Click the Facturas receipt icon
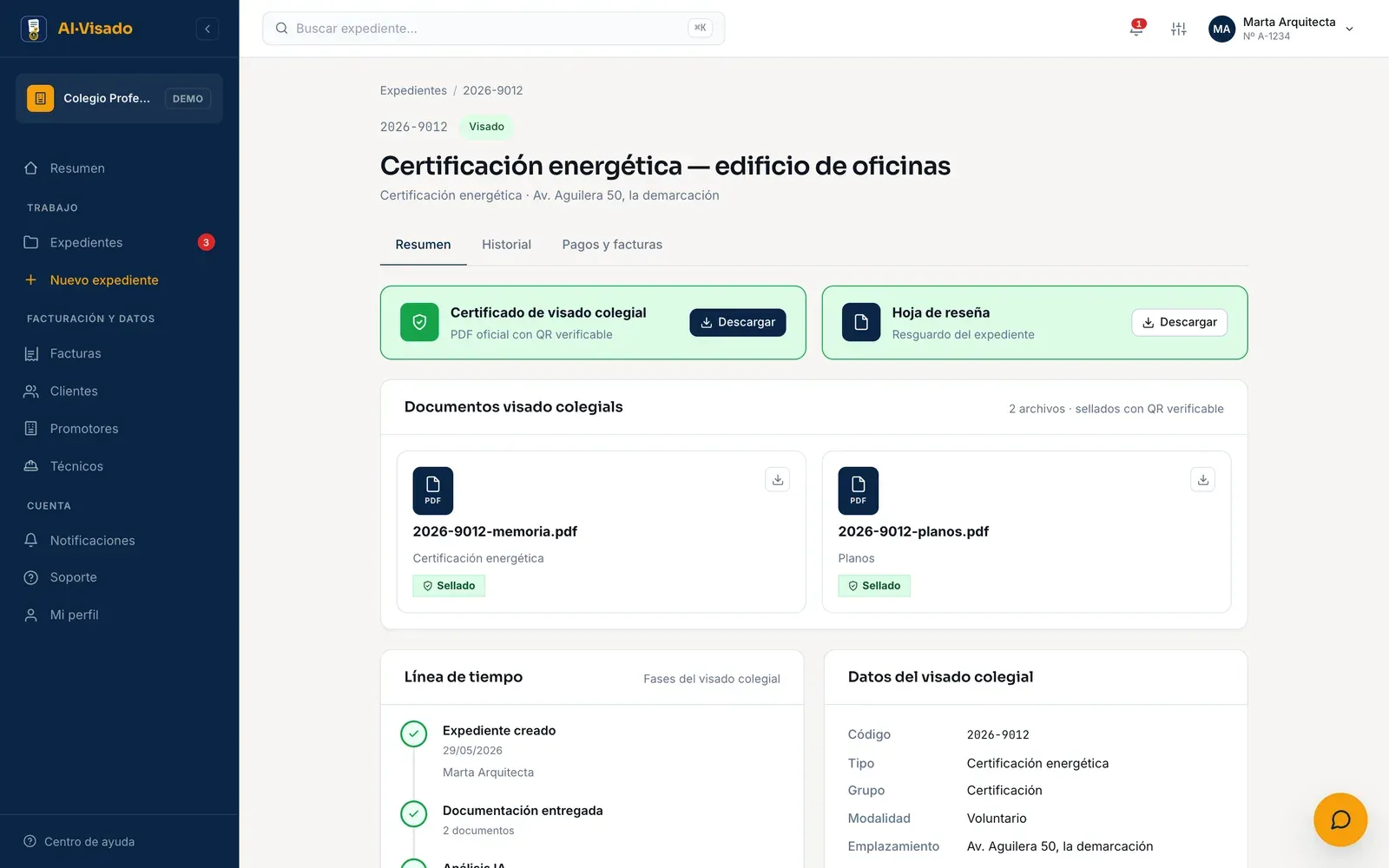Screen dimensions: 1389x868 pyautogui.click(x=31, y=353)
